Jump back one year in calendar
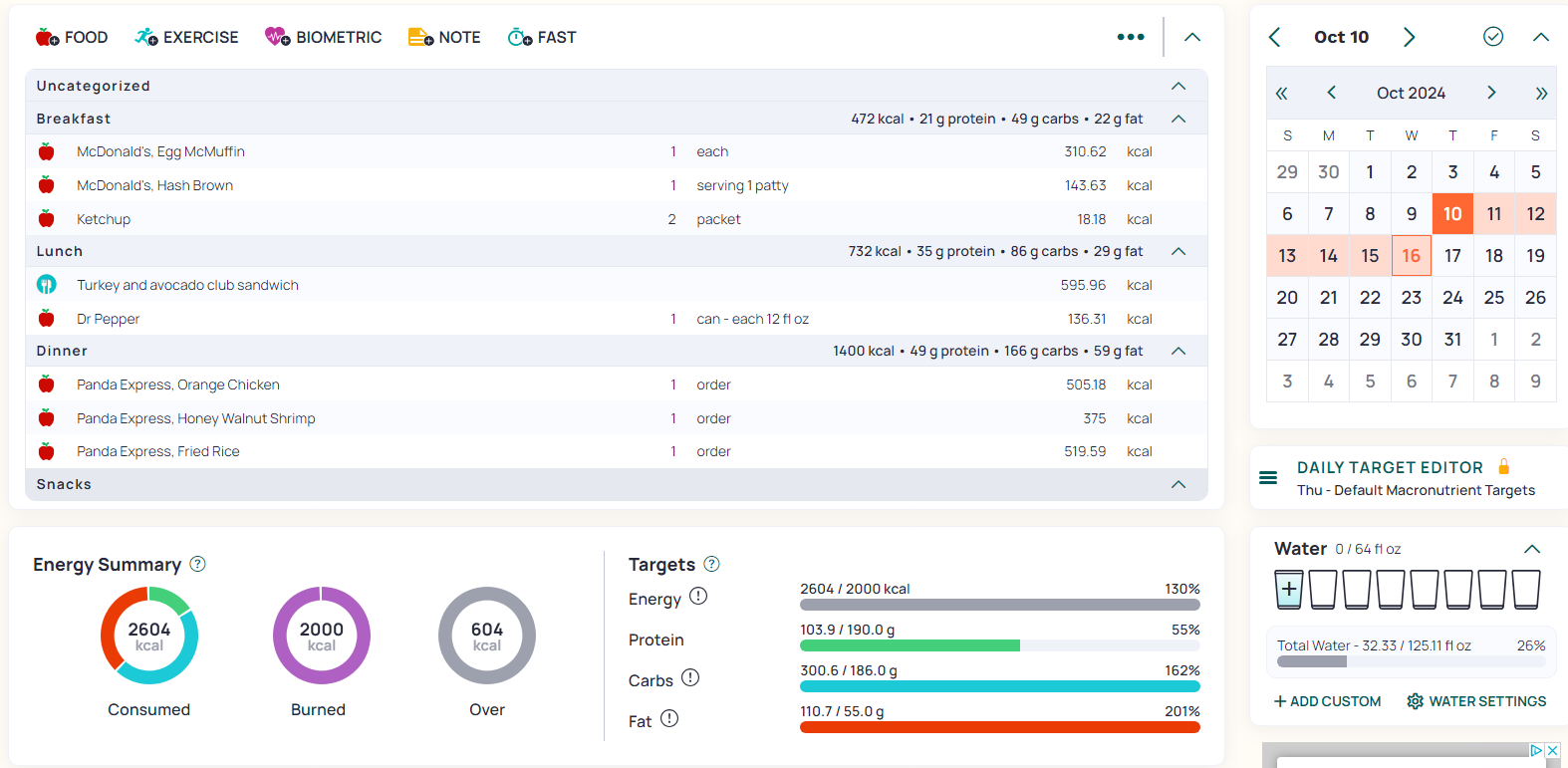1568x768 pixels. coord(1282,93)
